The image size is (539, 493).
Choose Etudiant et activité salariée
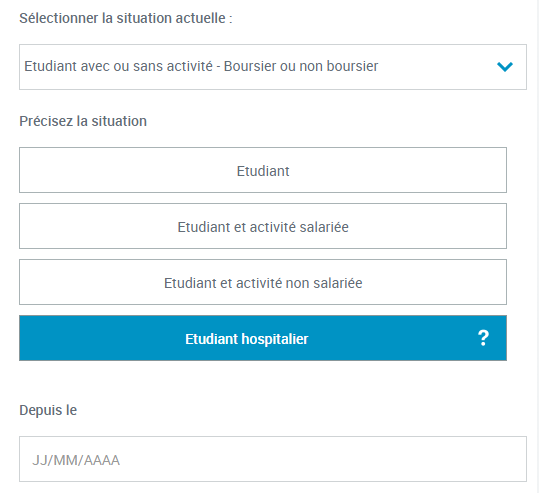point(263,226)
